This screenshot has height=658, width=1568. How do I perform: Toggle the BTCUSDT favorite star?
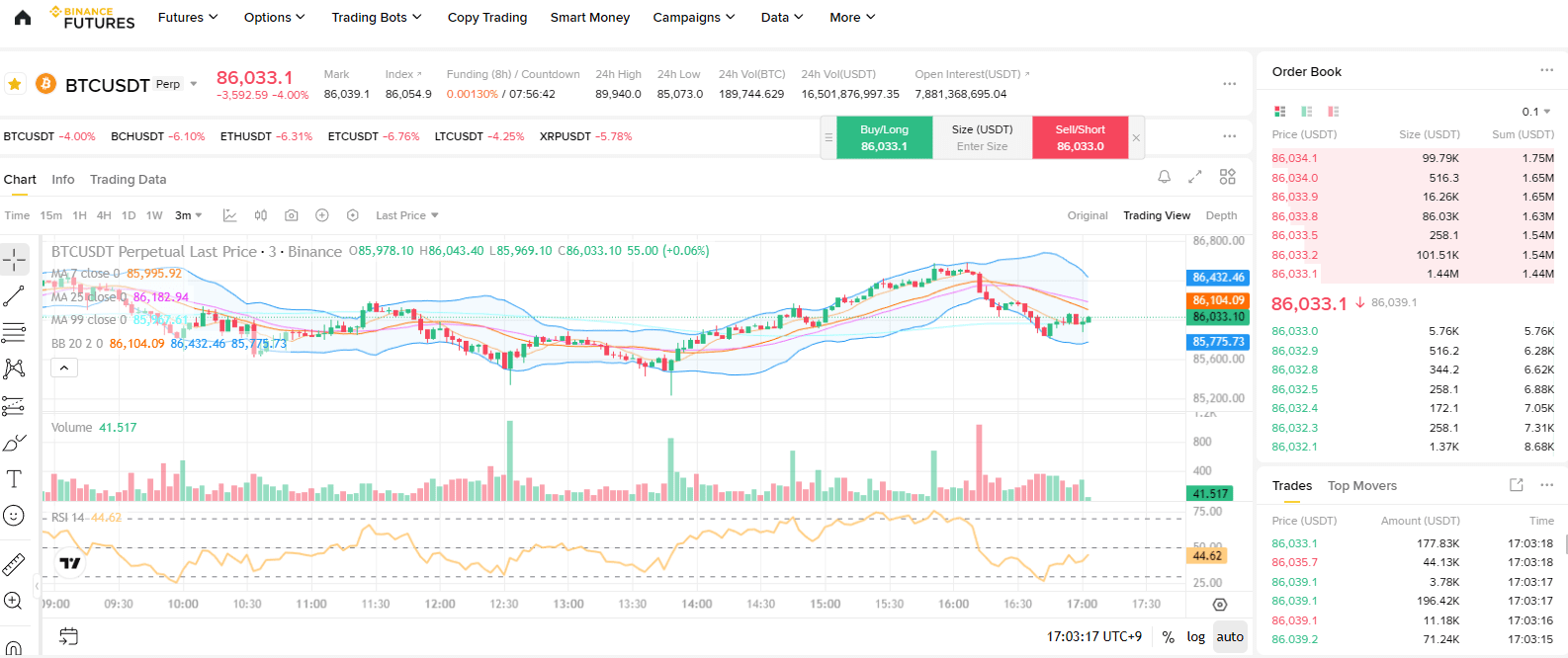[x=15, y=84]
